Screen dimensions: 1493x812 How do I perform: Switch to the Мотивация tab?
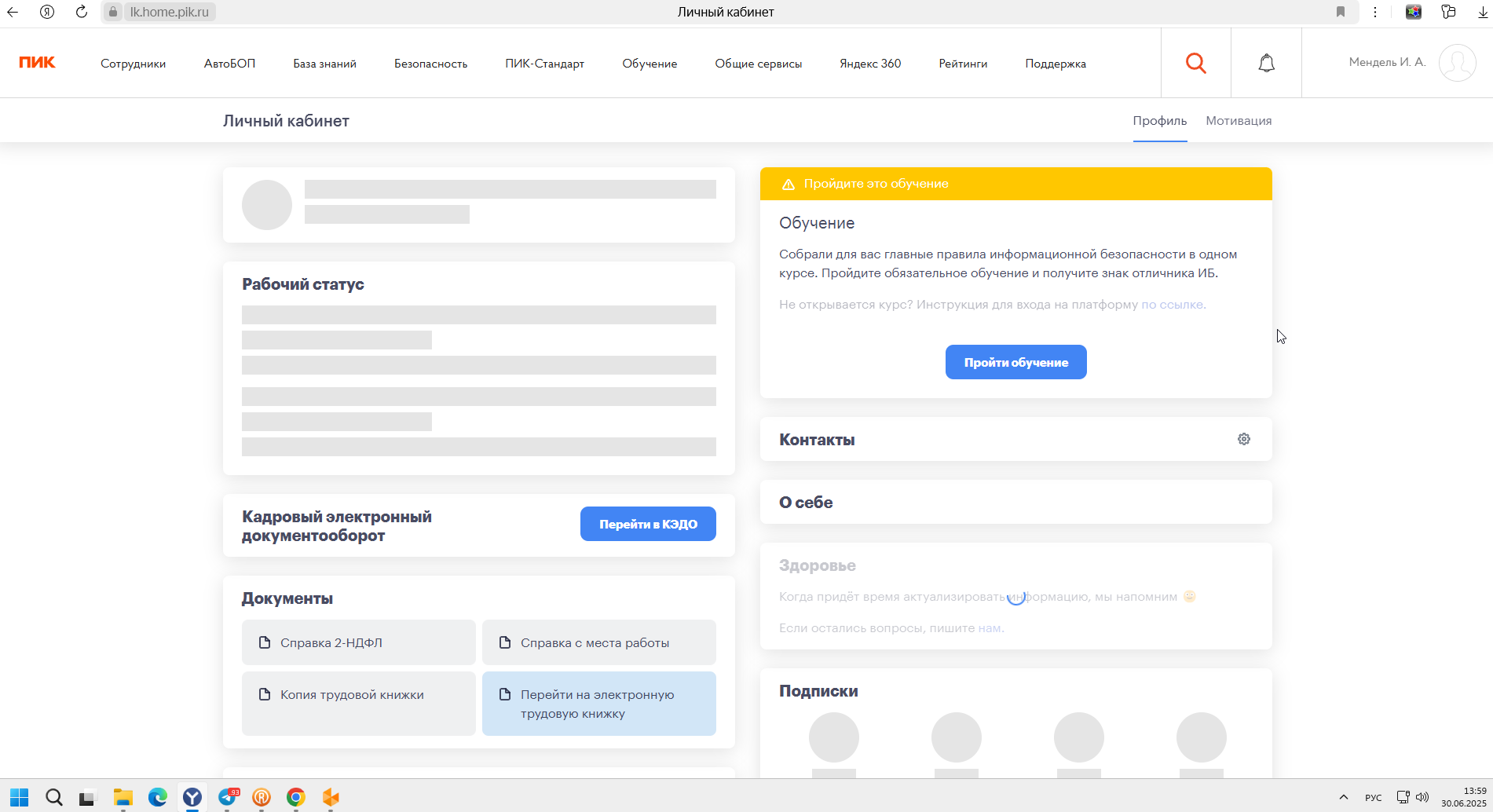coord(1239,121)
